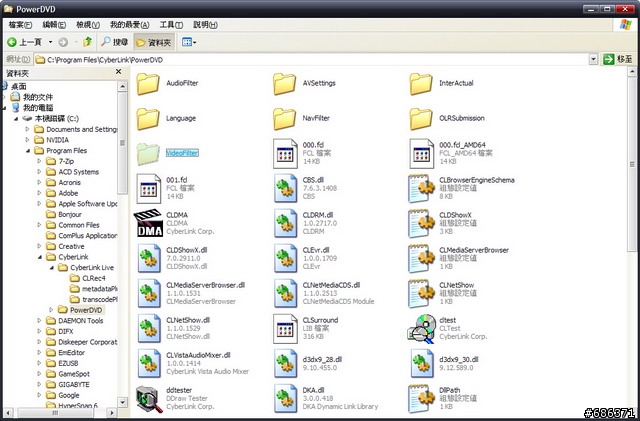The height and width of the screenshot is (421, 640).
Task: Select the CBS.dll file icon
Action: [285, 189]
